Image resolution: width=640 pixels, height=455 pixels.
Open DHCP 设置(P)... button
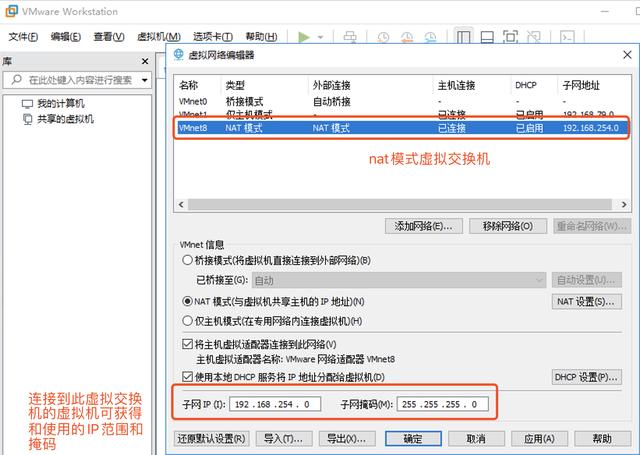click(587, 377)
